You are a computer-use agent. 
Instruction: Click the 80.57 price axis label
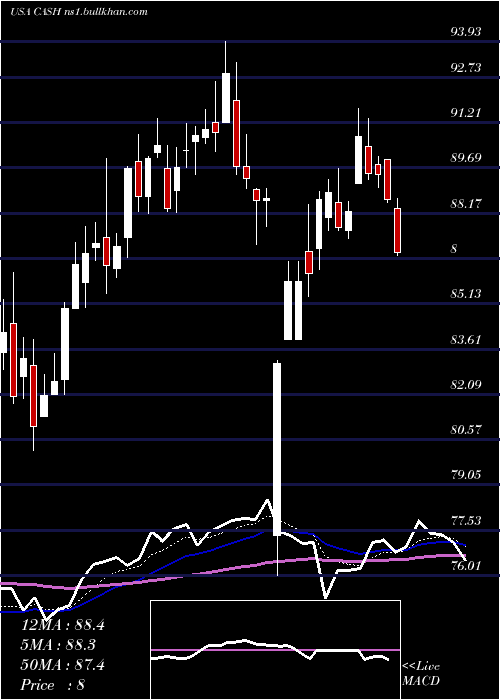[465, 430]
